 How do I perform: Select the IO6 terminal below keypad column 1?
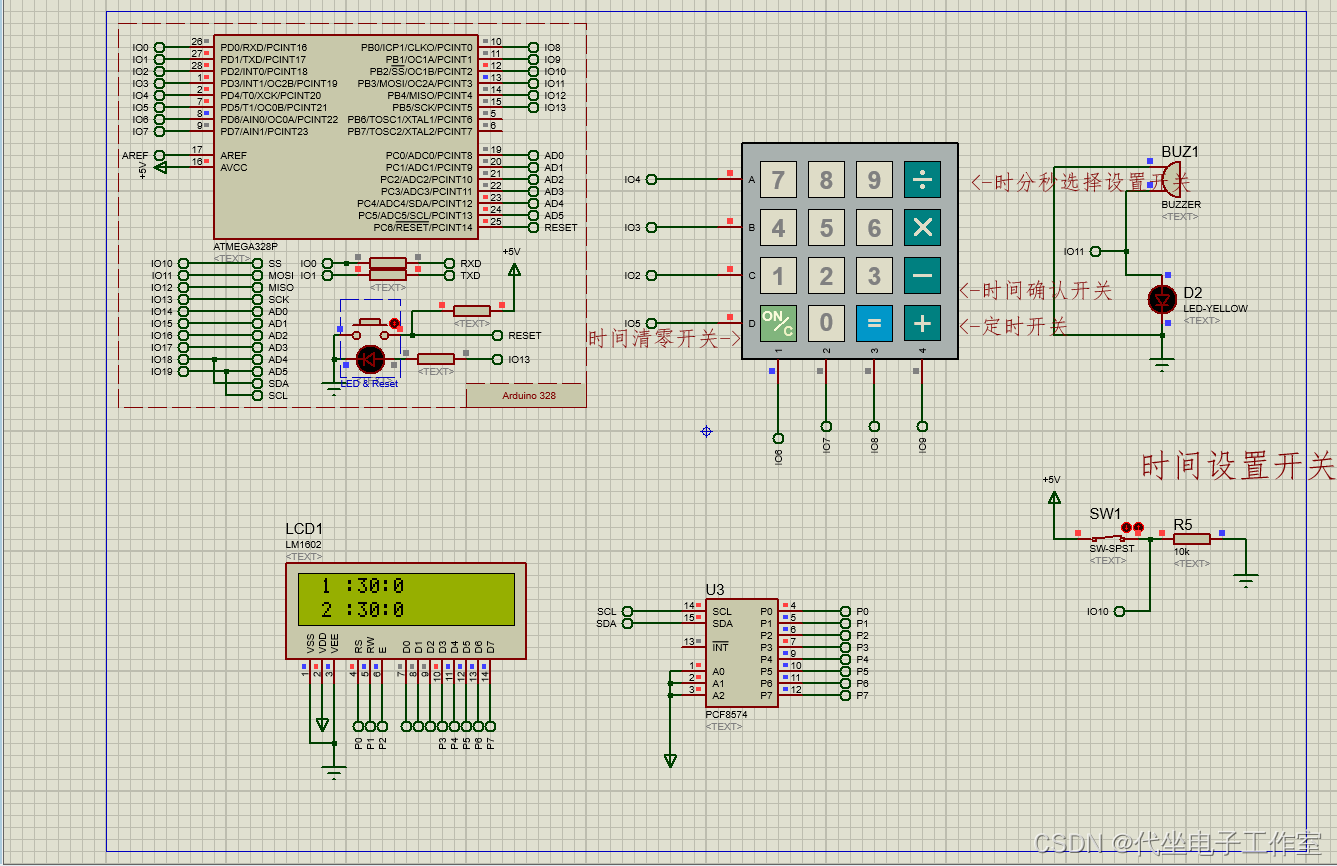tap(778, 438)
